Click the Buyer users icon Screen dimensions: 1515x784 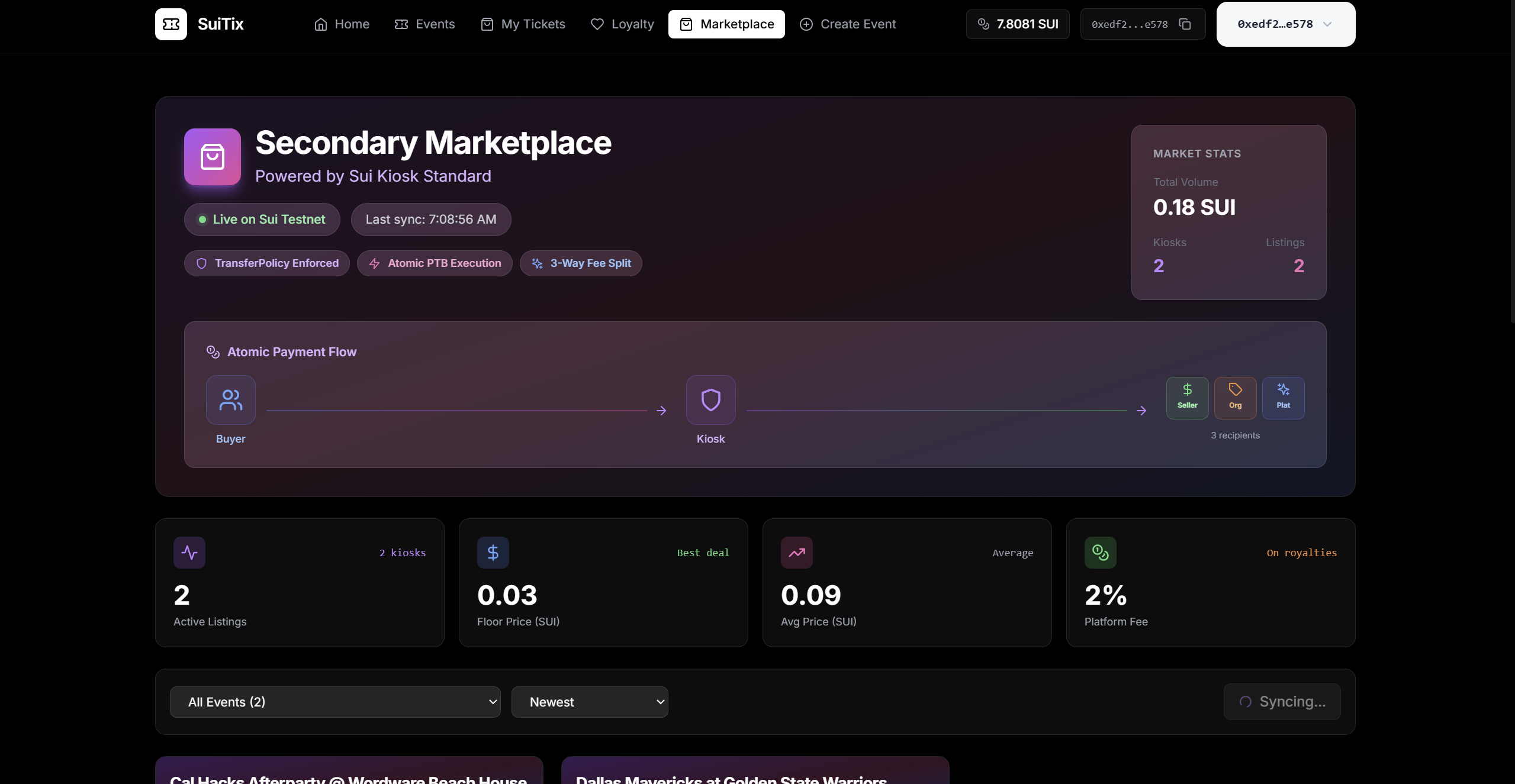[230, 400]
